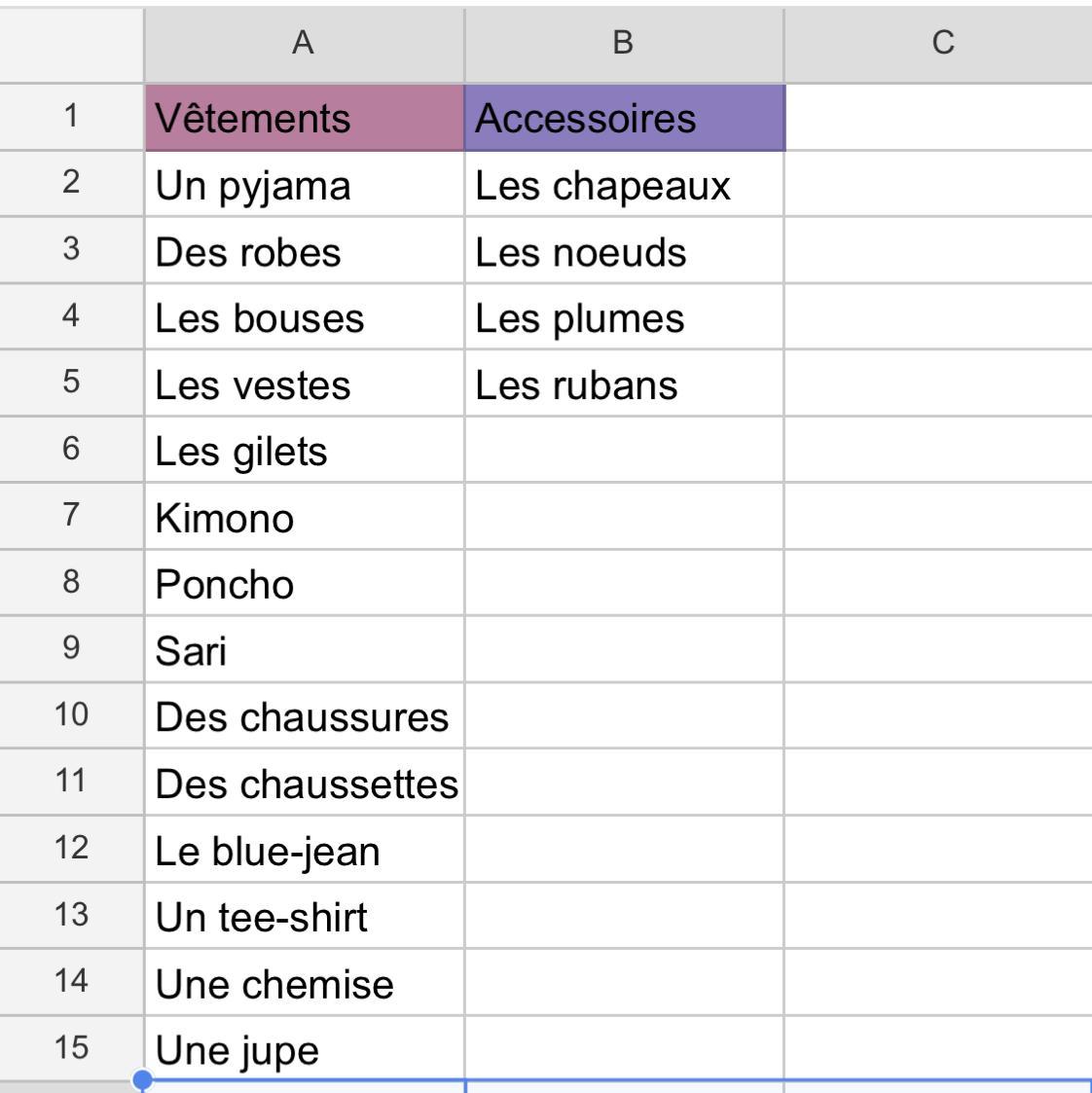Click on the Sari cell
This screenshot has width=1092, height=1093.
pyautogui.click(x=305, y=650)
